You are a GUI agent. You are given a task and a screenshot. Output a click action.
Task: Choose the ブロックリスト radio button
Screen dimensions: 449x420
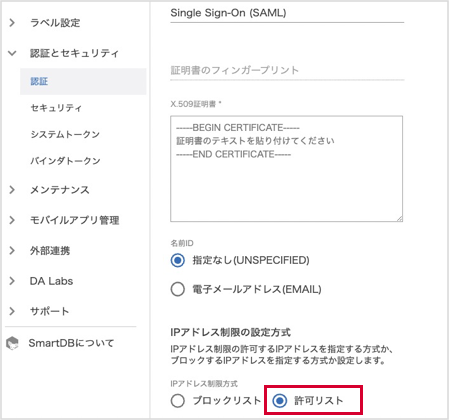point(178,400)
